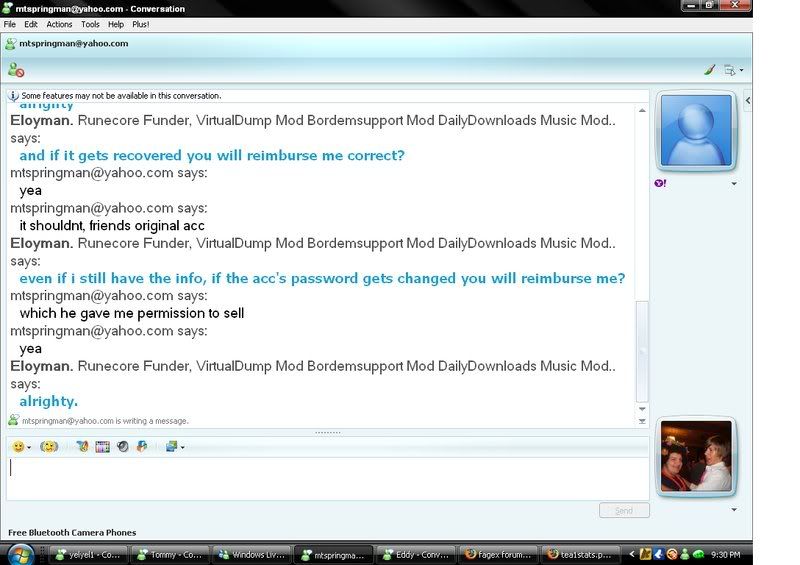Click the features info icon
Image resolution: width=800 pixels, height=565 pixels.
[13, 96]
